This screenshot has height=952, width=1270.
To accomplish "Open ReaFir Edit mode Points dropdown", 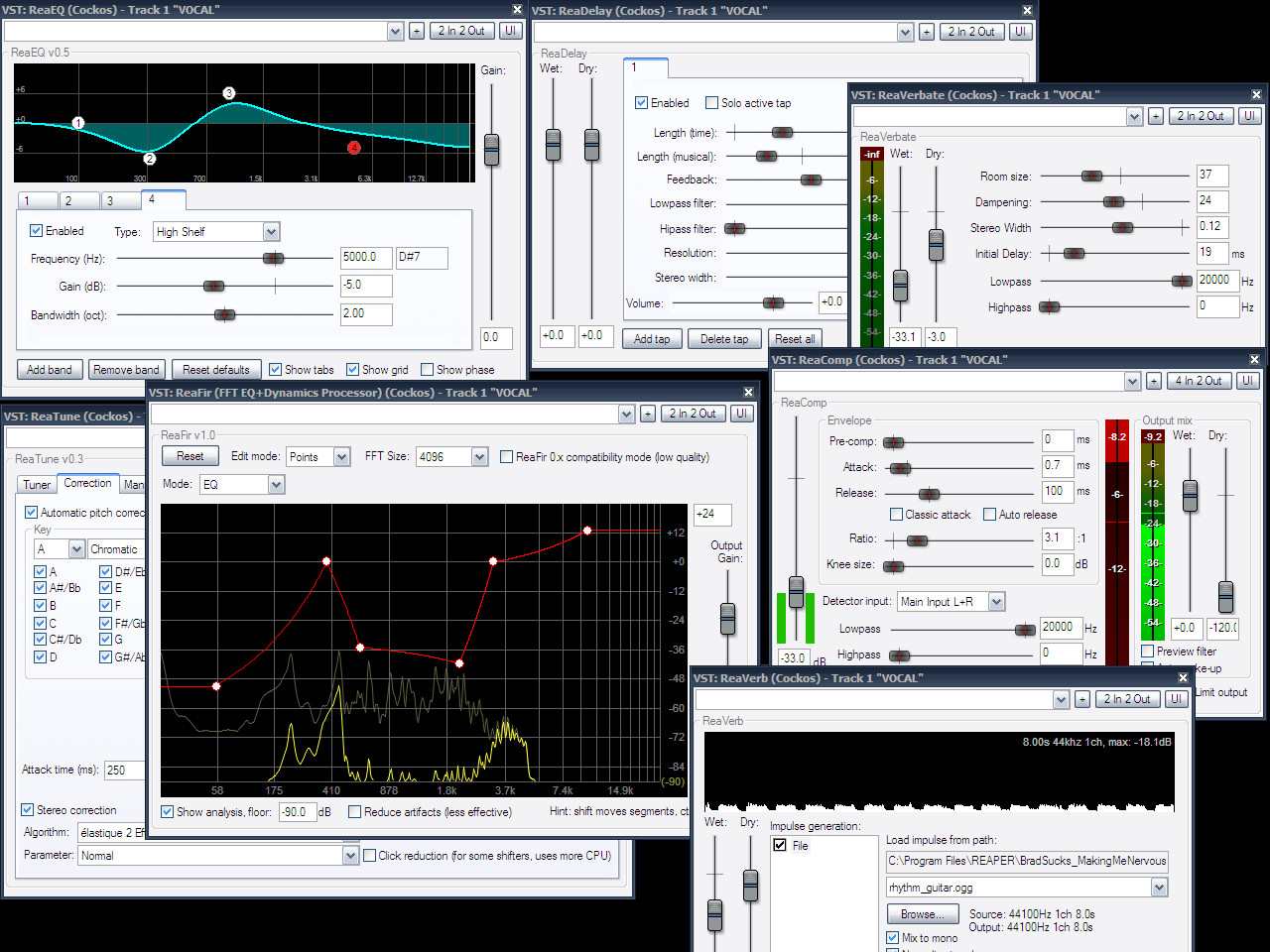I will pyautogui.click(x=342, y=457).
